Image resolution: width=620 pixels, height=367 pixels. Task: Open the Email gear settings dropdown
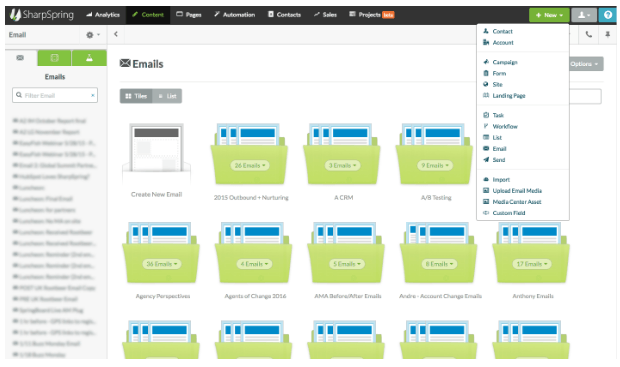(93, 35)
